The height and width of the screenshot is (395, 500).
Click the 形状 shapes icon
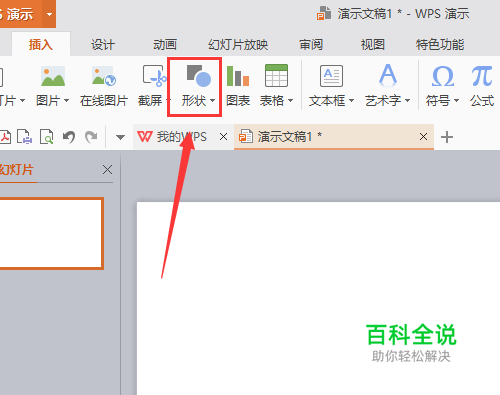coord(198,76)
